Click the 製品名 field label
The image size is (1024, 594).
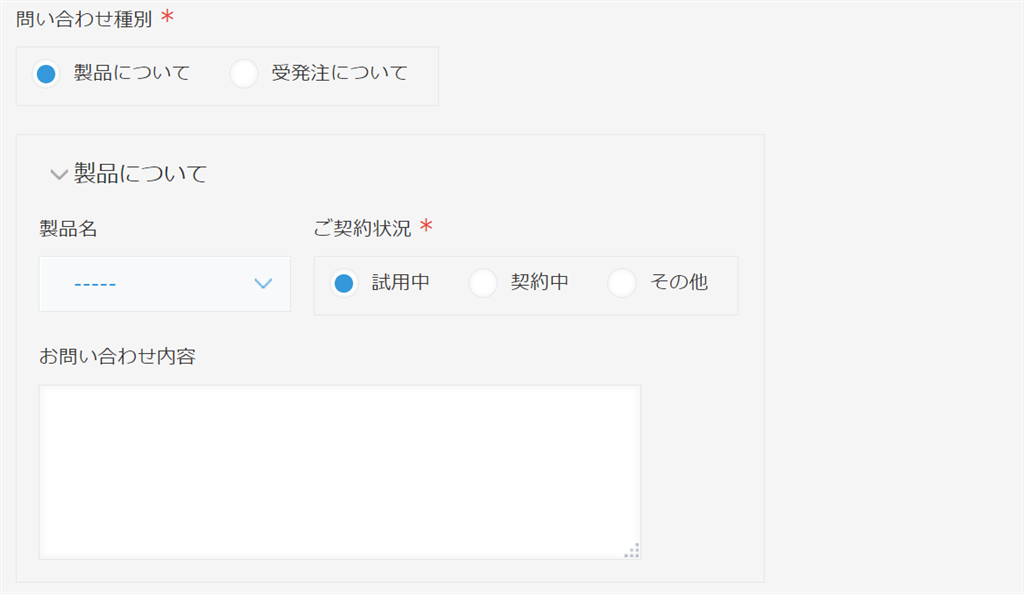point(69,228)
